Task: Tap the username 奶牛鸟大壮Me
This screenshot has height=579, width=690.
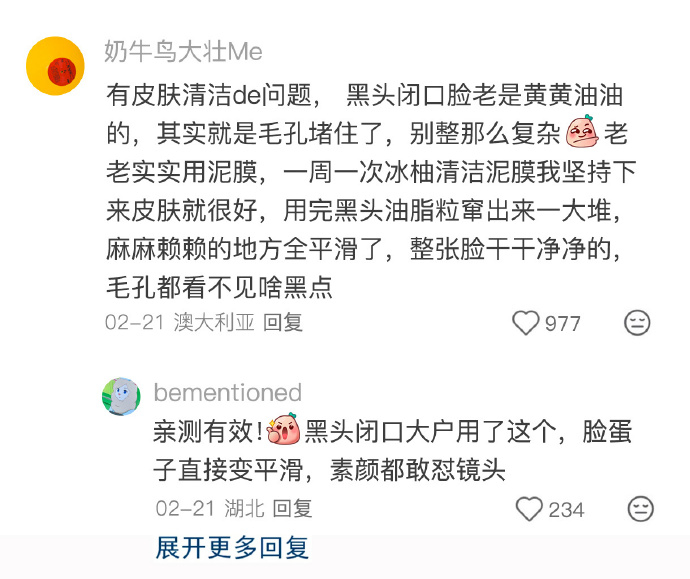Action: 183,52
